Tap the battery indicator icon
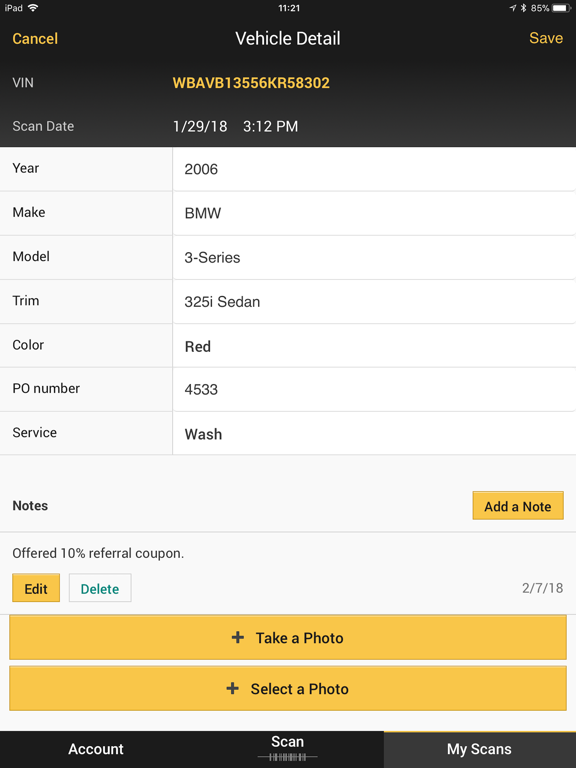 click(562, 8)
